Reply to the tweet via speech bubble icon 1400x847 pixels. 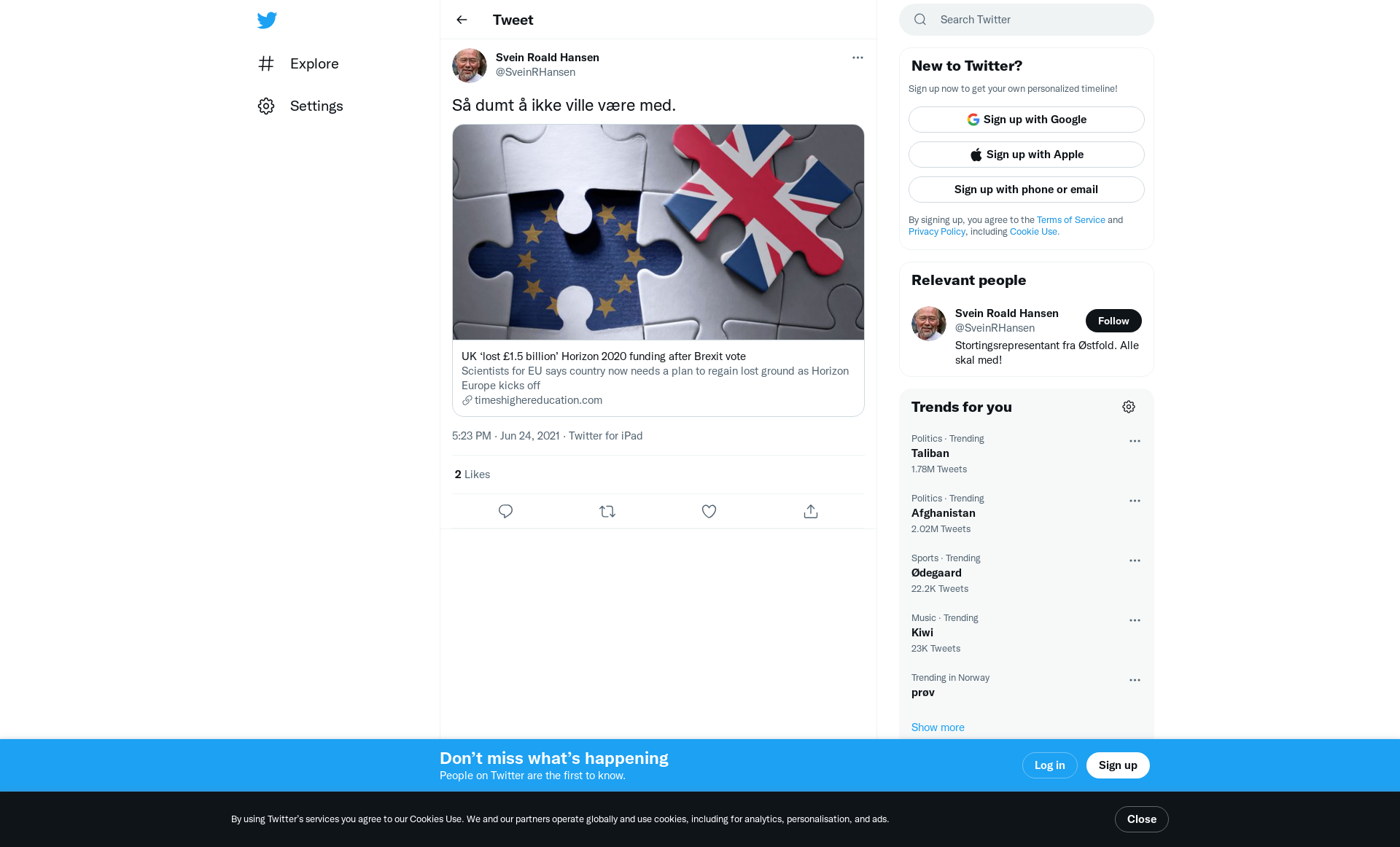click(x=505, y=512)
